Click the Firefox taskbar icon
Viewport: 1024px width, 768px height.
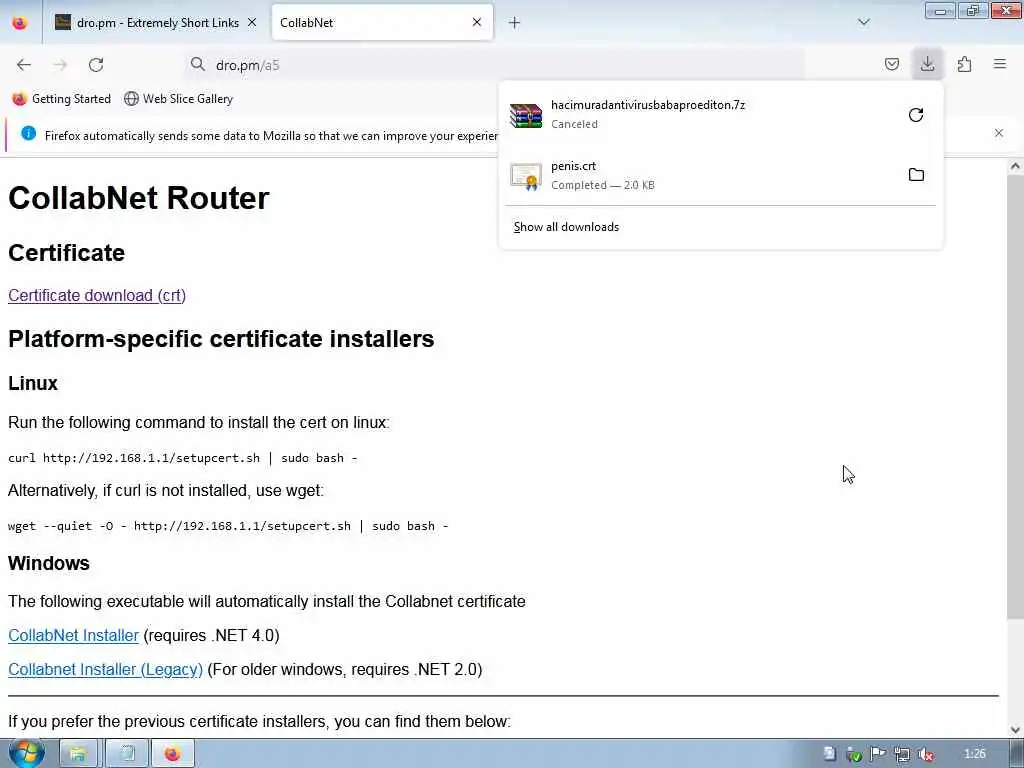tap(172, 754)
